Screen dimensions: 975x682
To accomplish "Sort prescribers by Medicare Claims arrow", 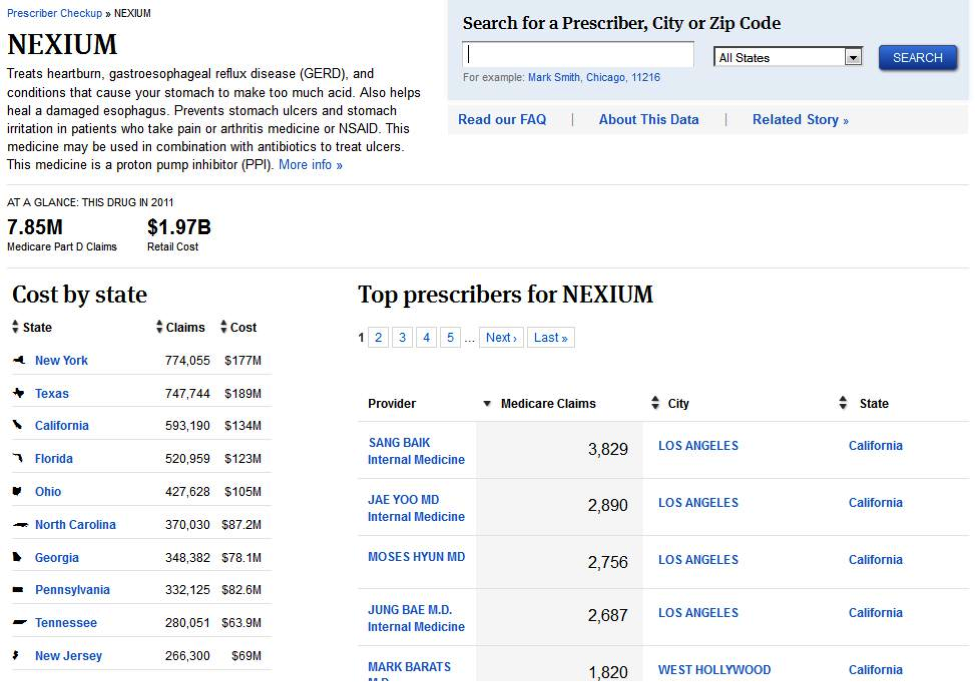I will coord(487,404).
